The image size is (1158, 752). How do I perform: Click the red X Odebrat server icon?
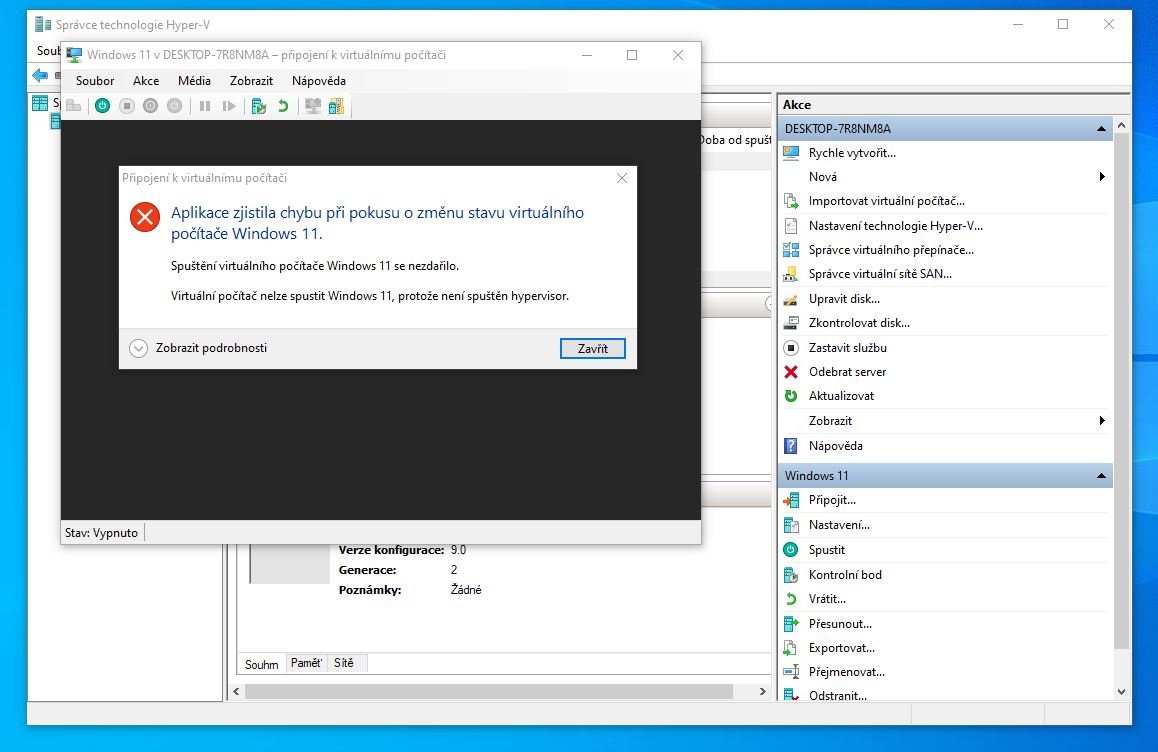click(x=791, y=372)
